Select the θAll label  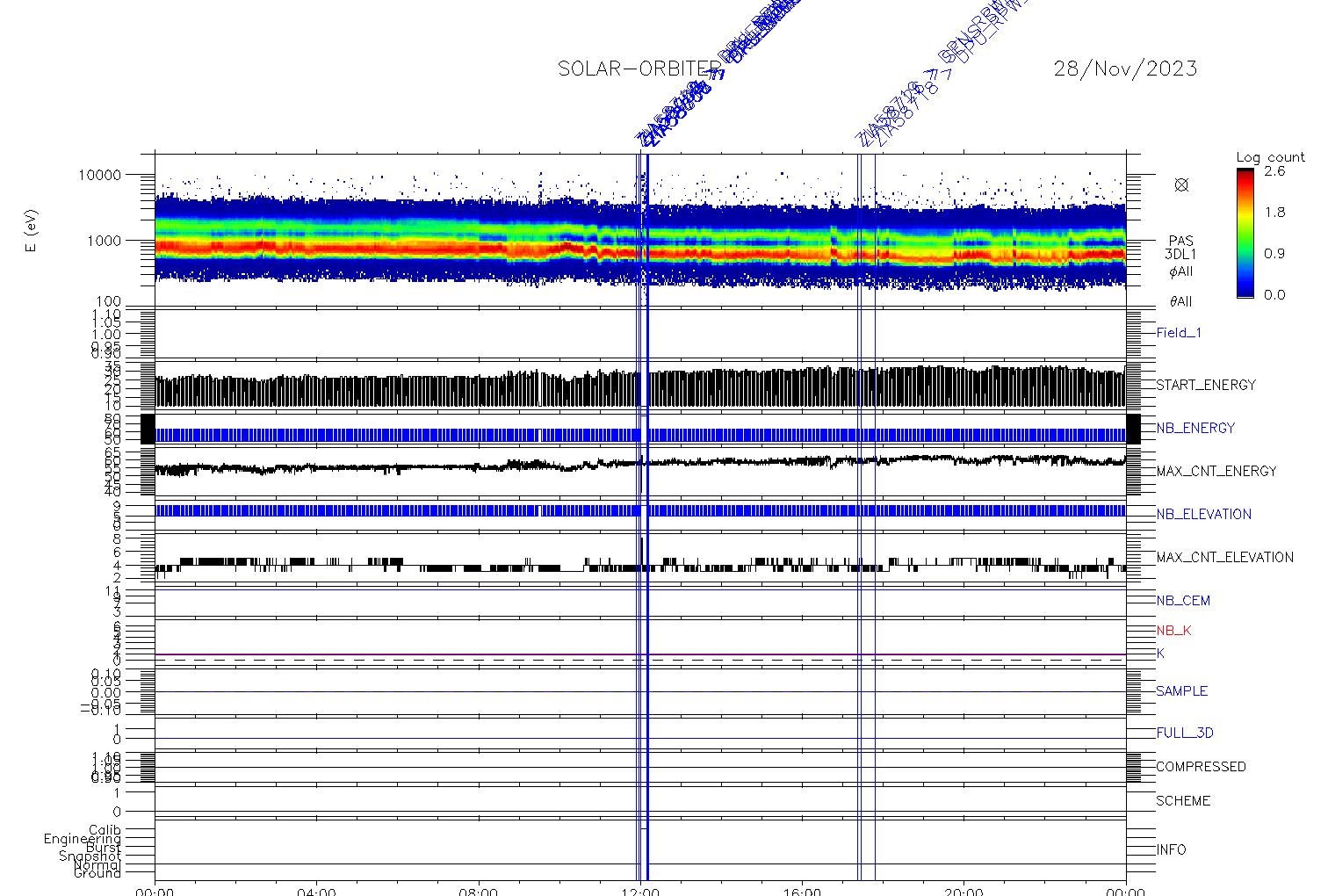point(1180,302)
